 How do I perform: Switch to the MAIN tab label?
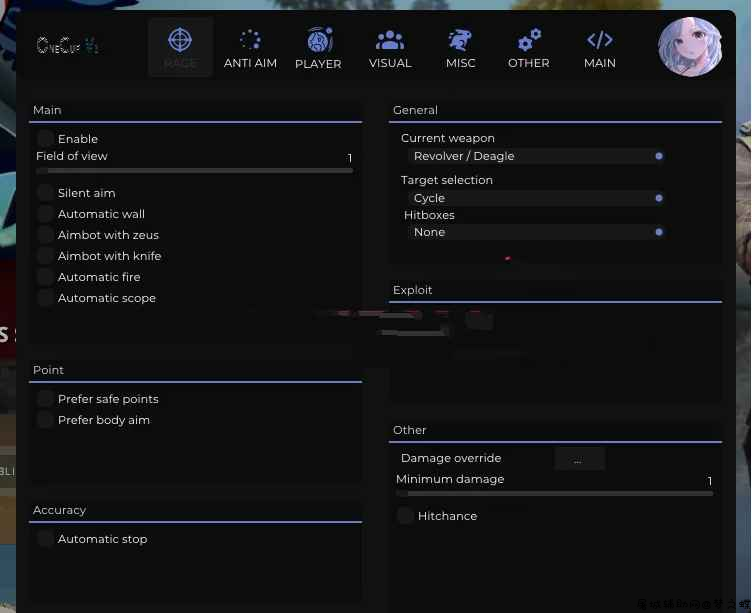coord(599,63)
